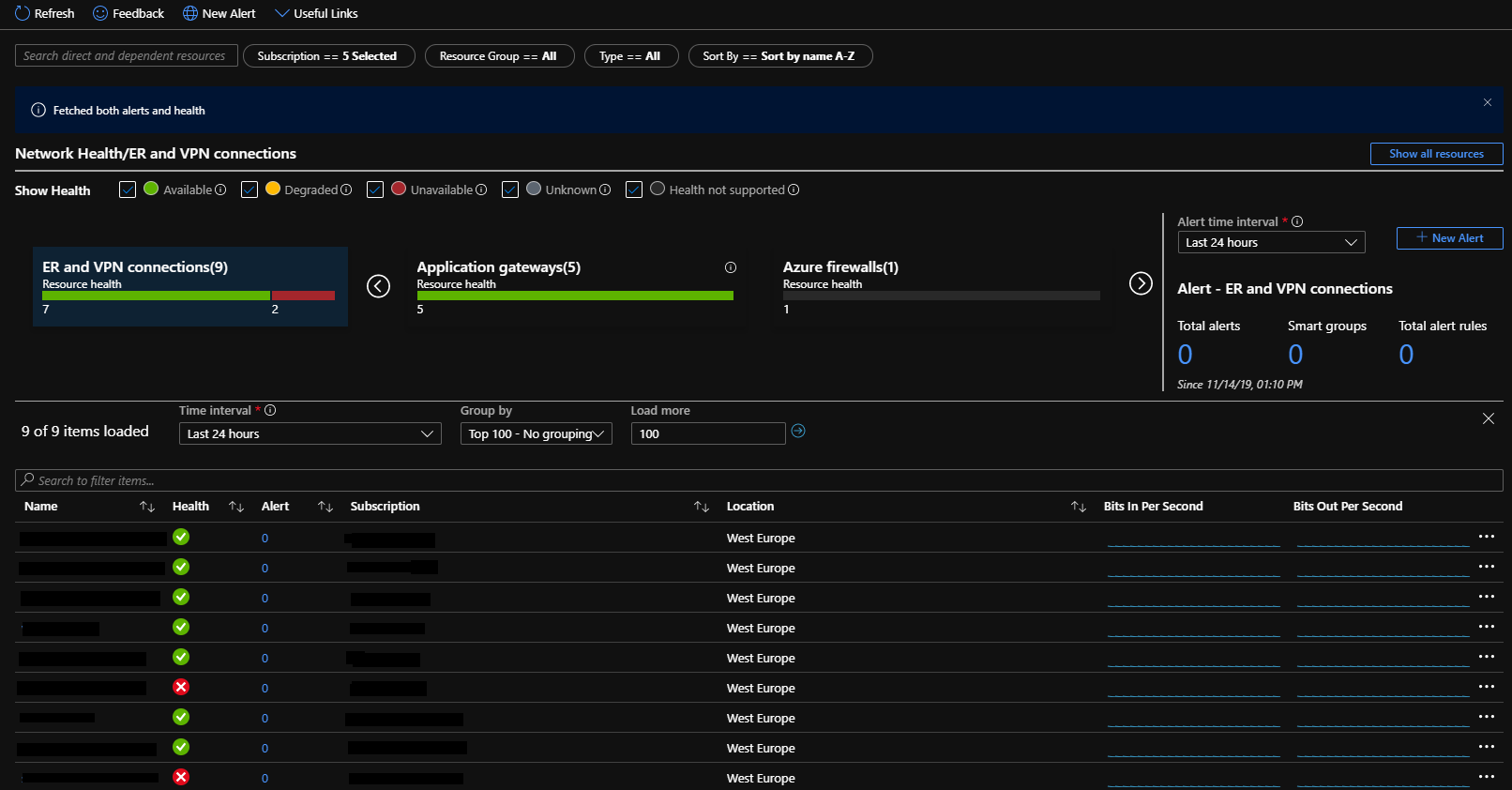The width and height of the screenshot is (1512, 790).
Task: Dismiss the 'Fetched both alerts and health' banner
Action: 1488,102
